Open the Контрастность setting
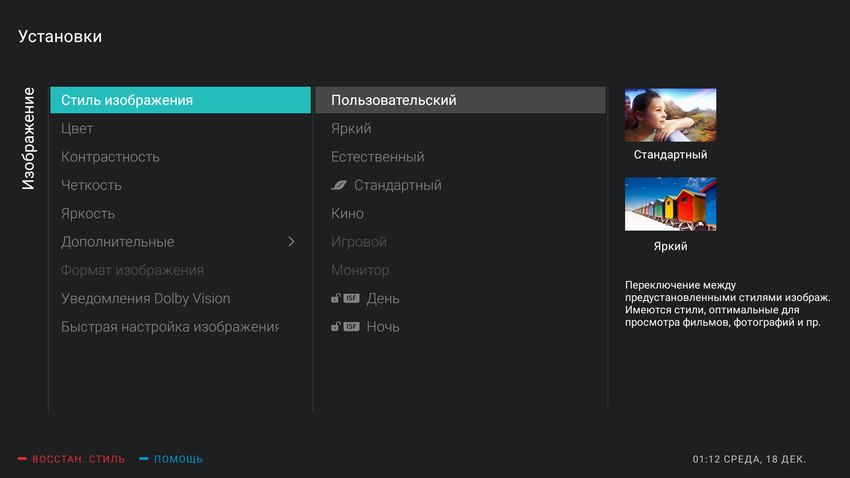Viewport: 850px width, 478px height. pyautogui.click(x=110, y=157)
